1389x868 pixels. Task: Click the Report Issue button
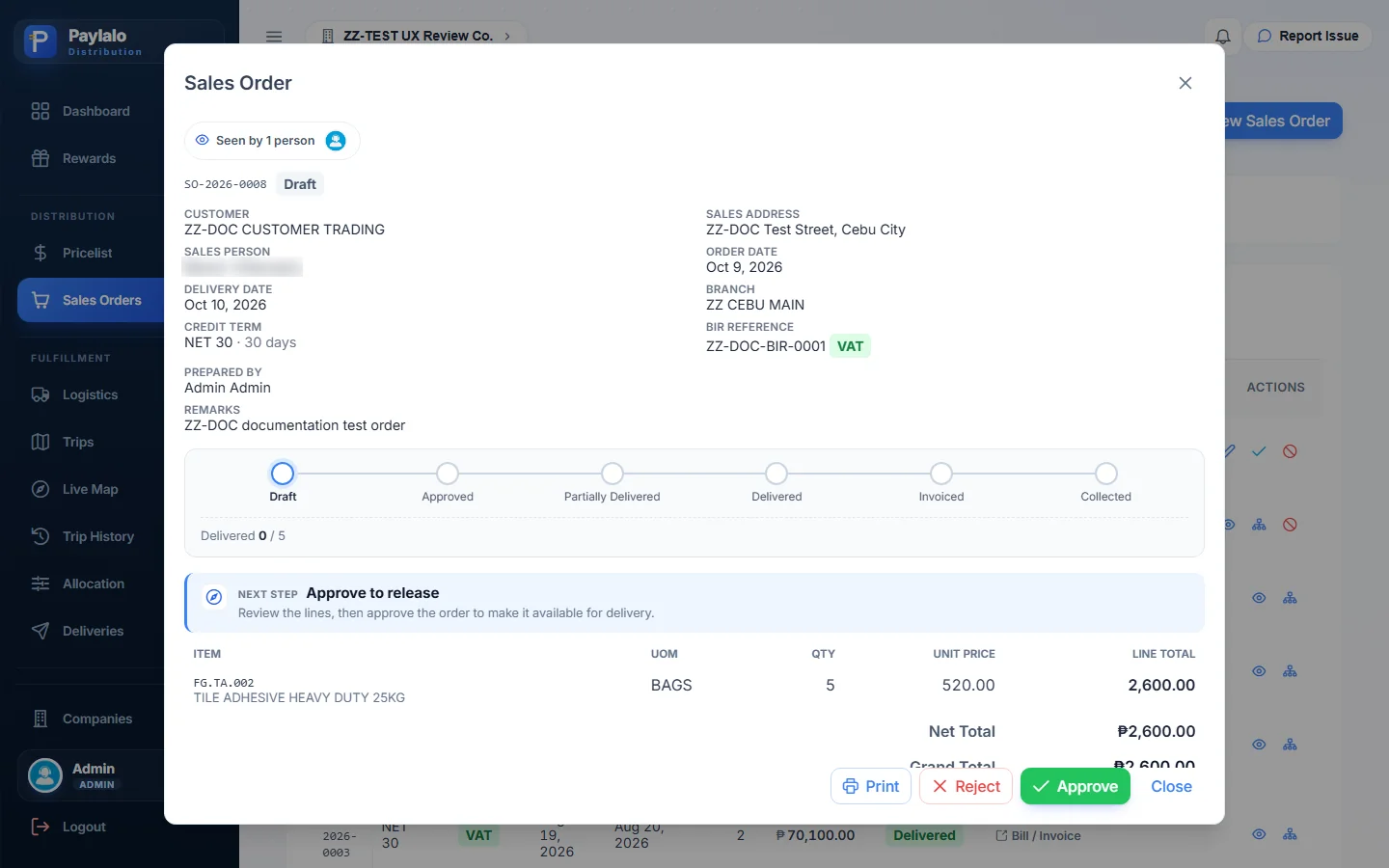pos(1308,36)
